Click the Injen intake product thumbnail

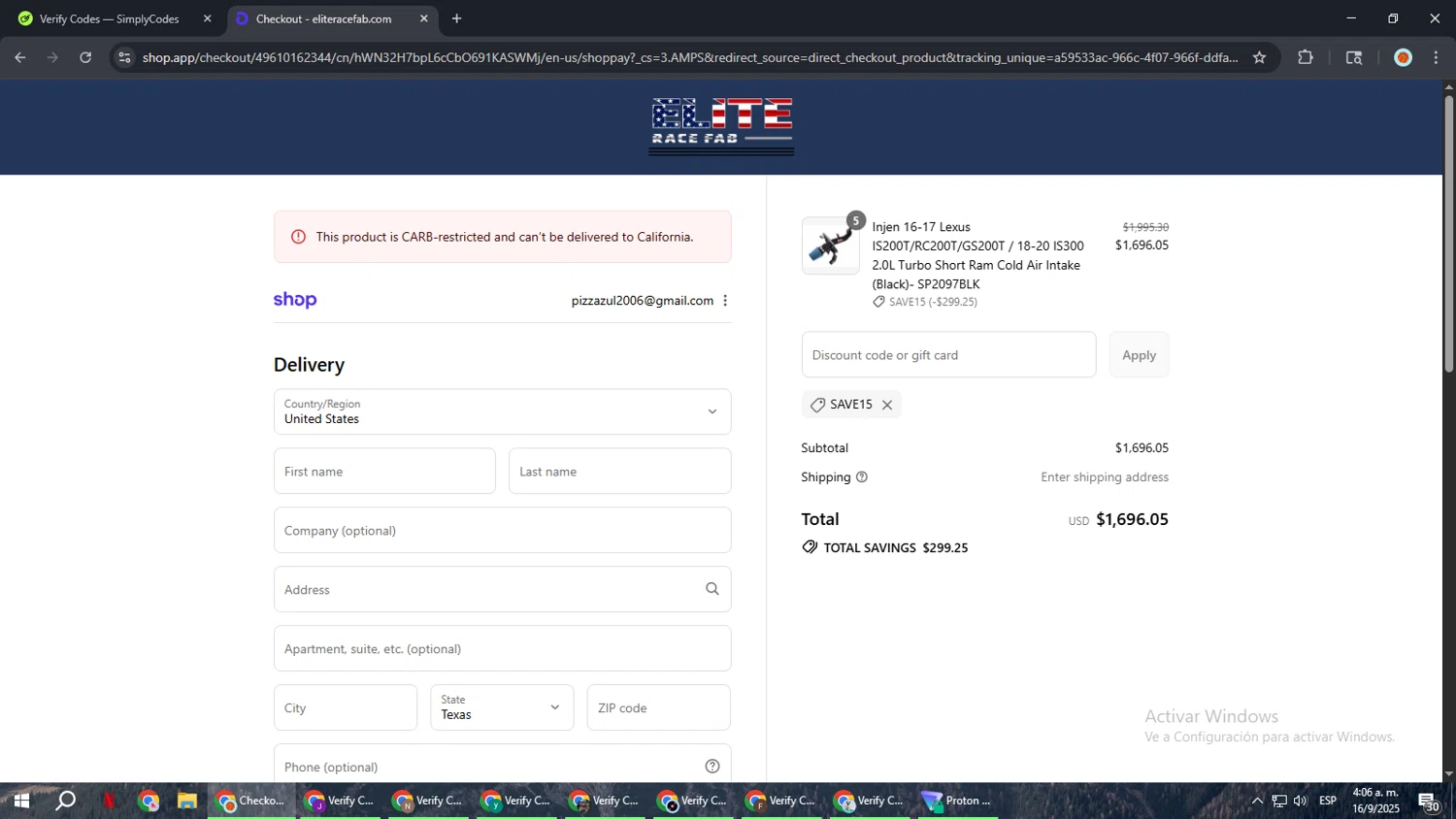click(x=830, y=246)
